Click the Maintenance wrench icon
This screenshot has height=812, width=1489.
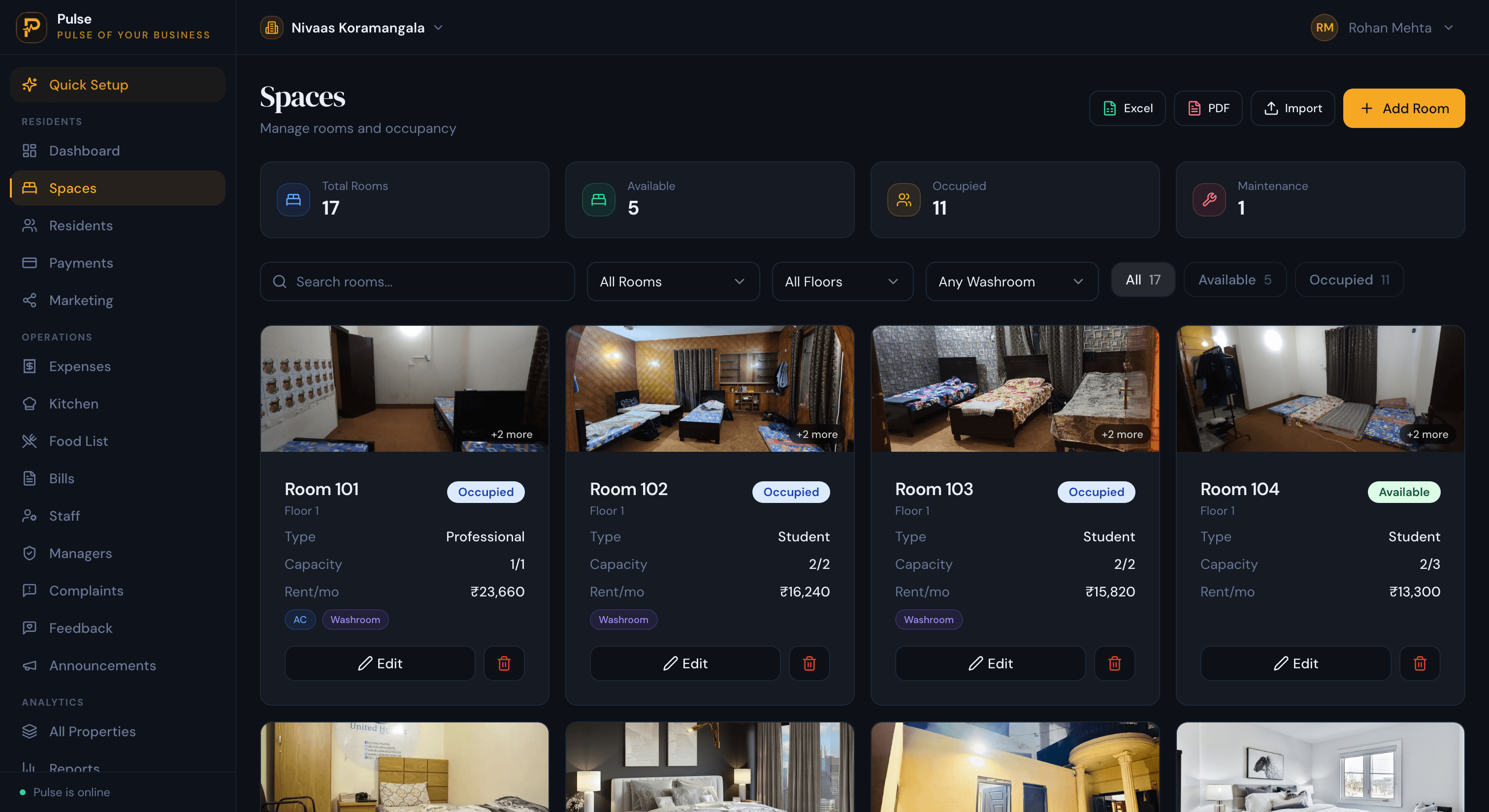tap(1209, 200)
